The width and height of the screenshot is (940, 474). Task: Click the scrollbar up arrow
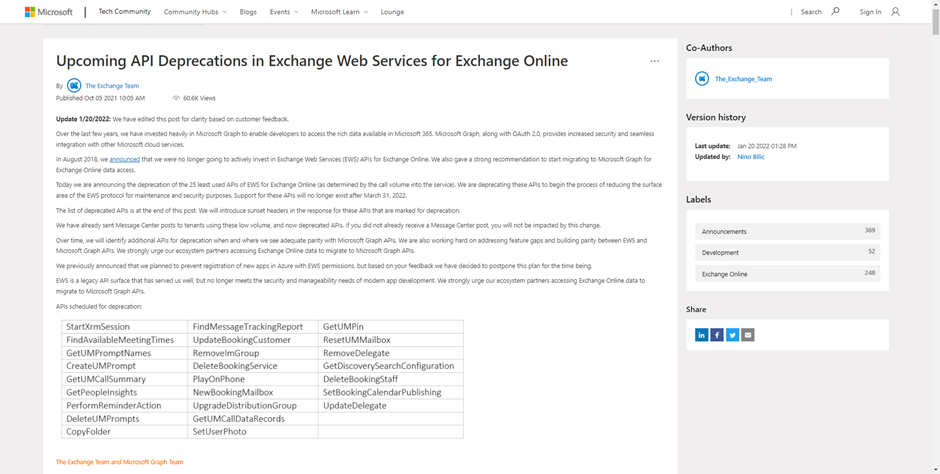coord(935,4)
